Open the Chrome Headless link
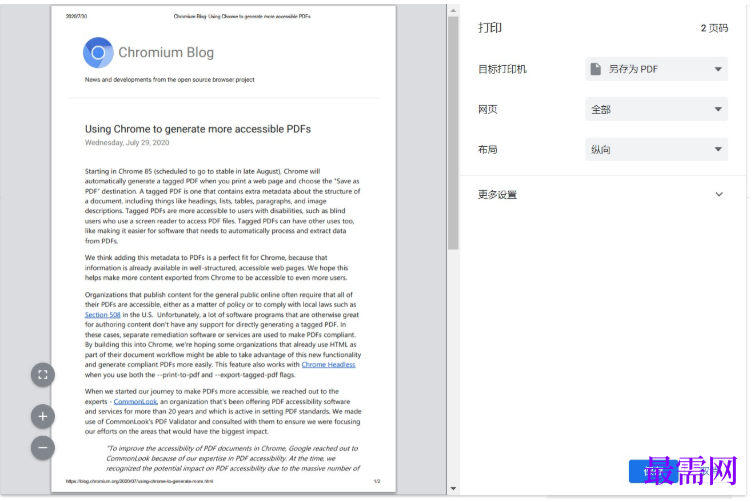The height and width of the screenshot is (502, 756). click(x=328, y=365)
